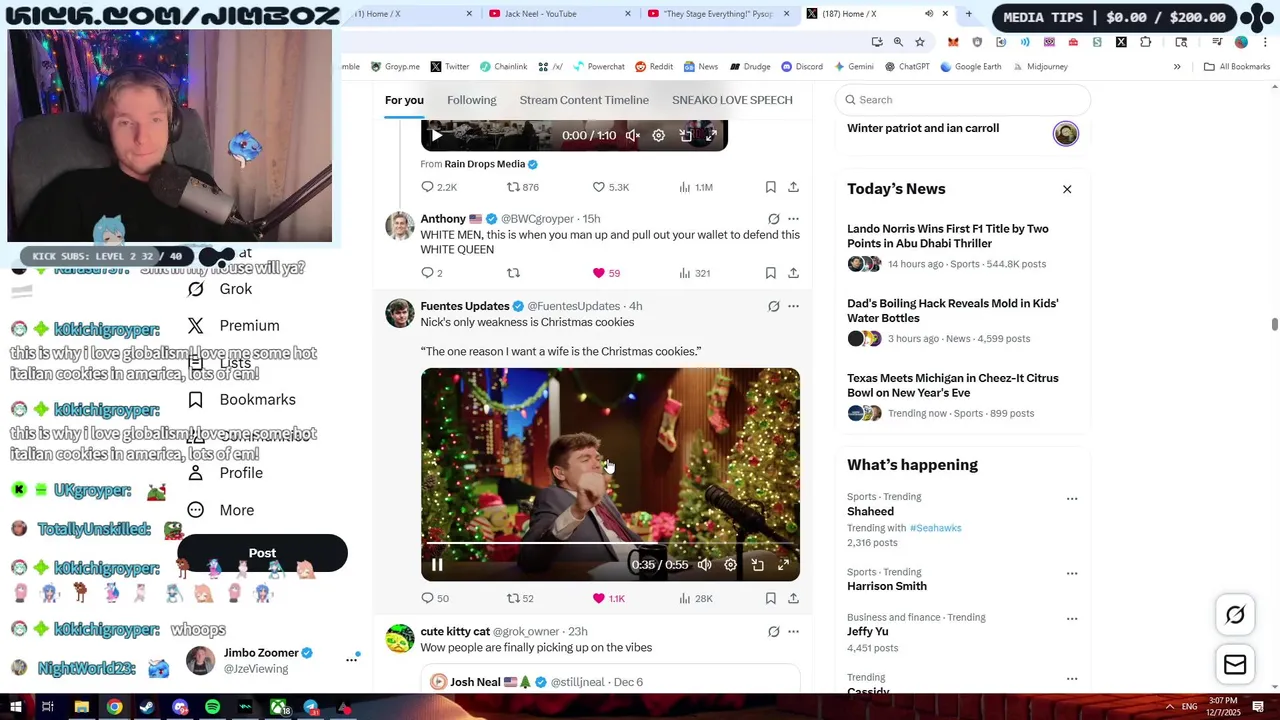Open options for Shaheed trending topic
The height and width of the screenshot is (720, 1280).
(1072, 498)
